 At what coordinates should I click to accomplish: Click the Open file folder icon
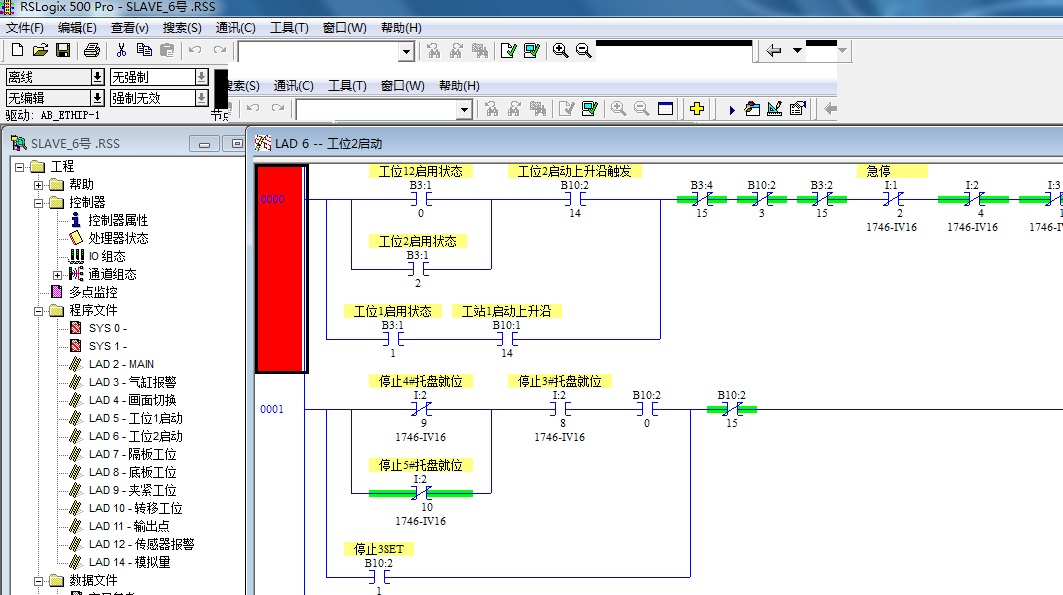coord(40,50)
